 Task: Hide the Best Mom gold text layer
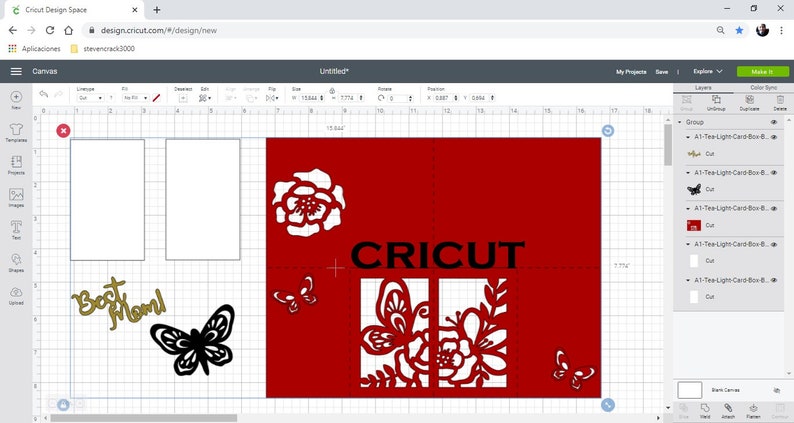[774, 137]
